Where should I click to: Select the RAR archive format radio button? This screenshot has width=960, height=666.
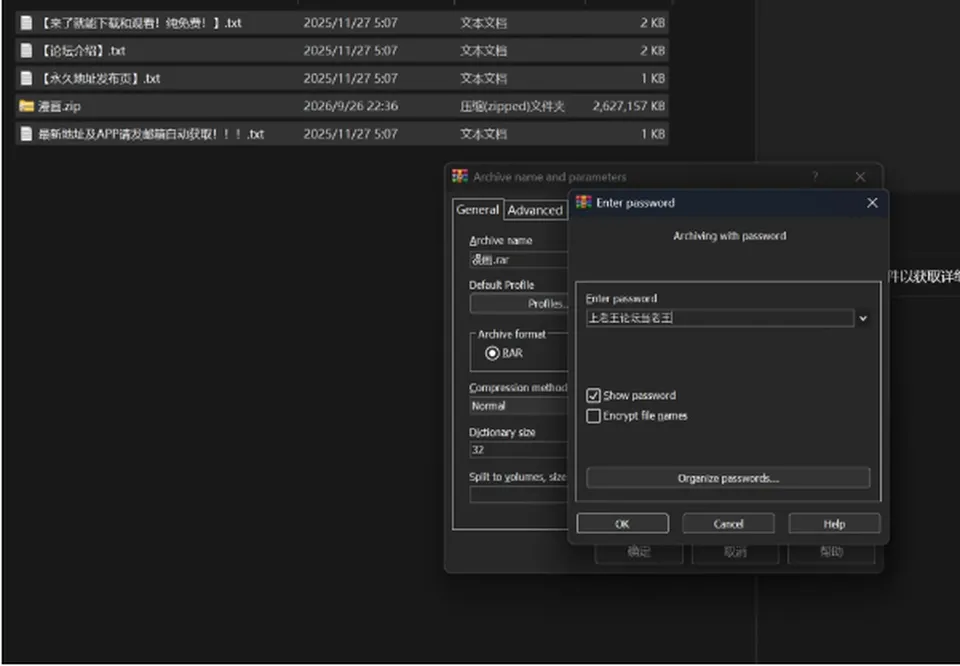click(492, 353)
